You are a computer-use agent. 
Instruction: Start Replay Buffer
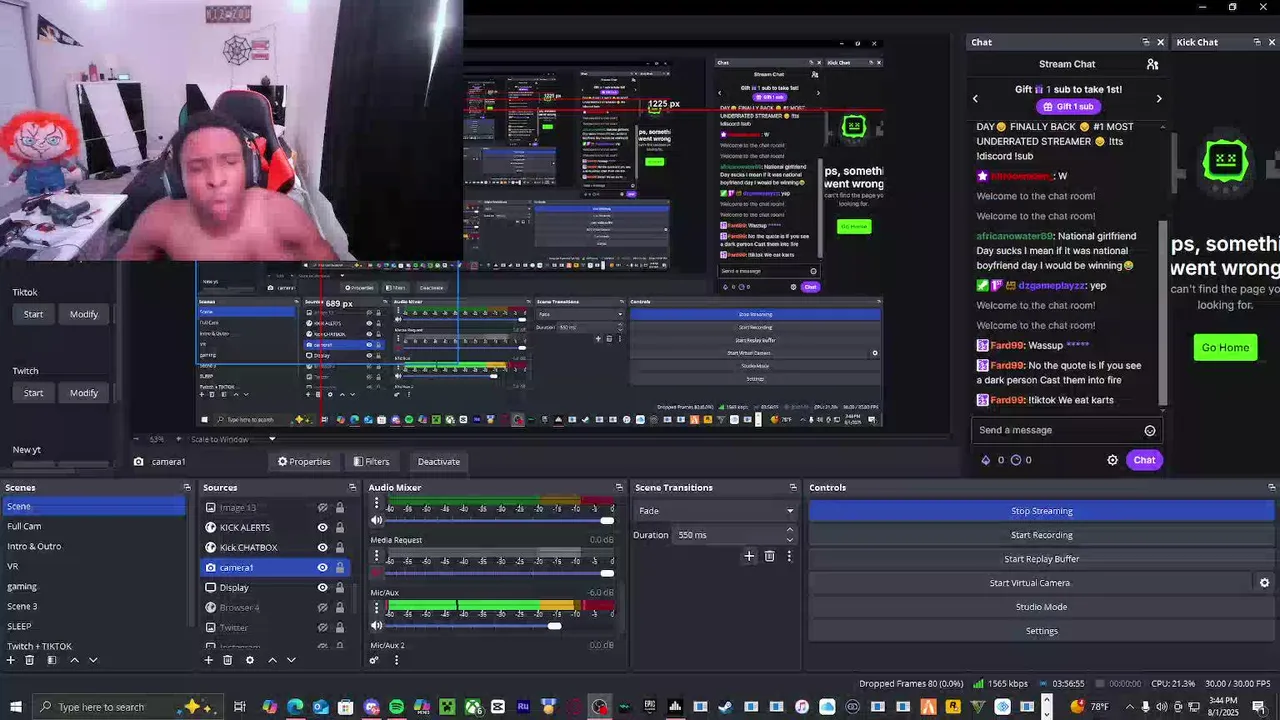1041,559
